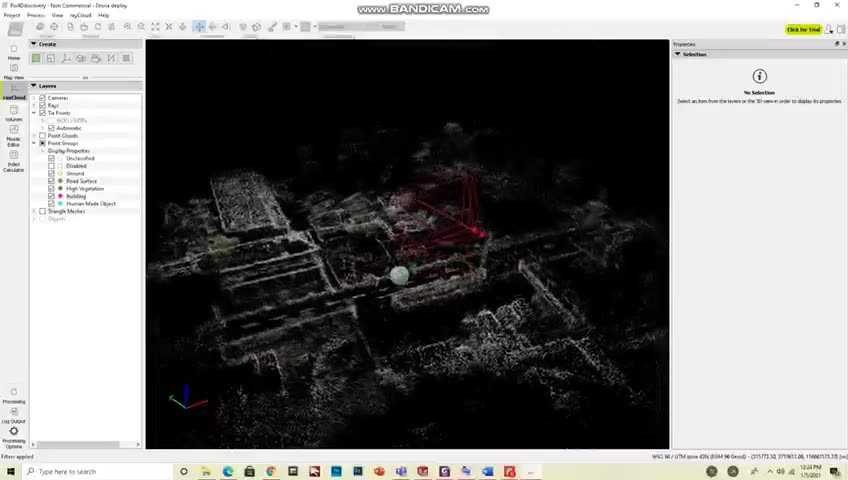Collapse the Point Groups tree node

click(34, 143)
